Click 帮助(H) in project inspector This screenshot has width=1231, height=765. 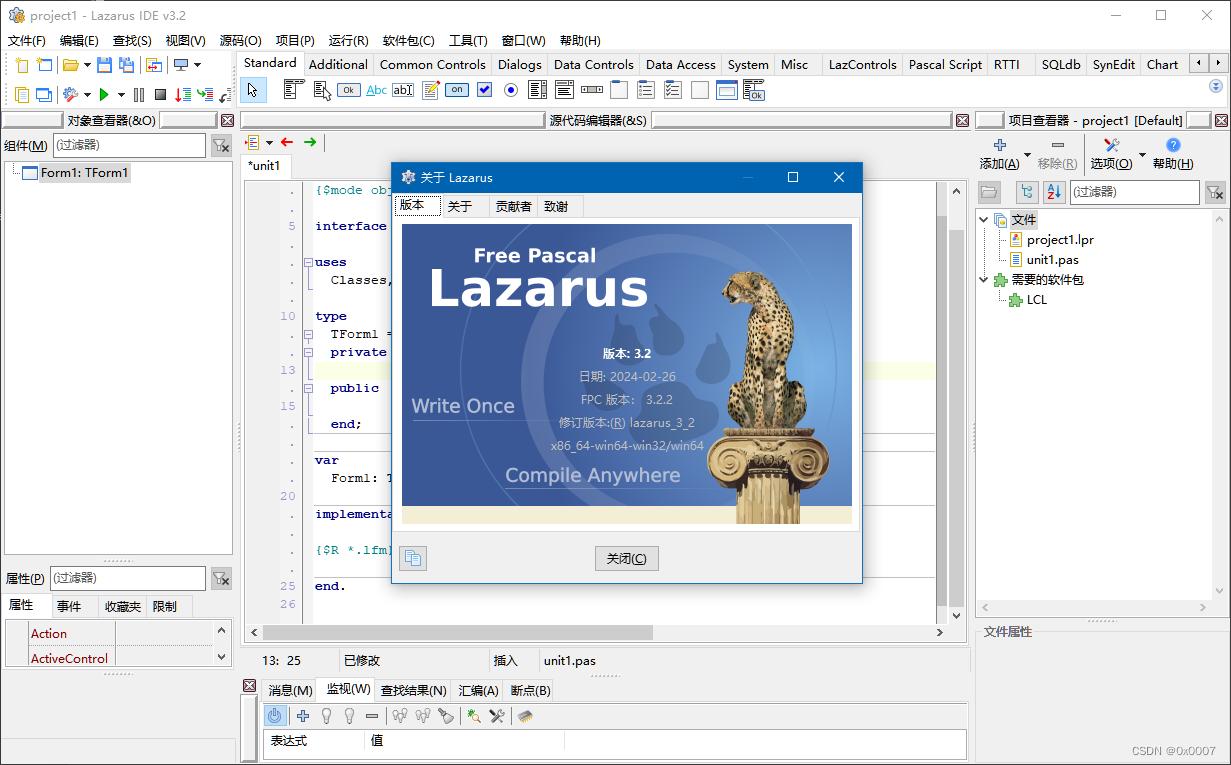pyautogui.click(x=1173, y=154)
